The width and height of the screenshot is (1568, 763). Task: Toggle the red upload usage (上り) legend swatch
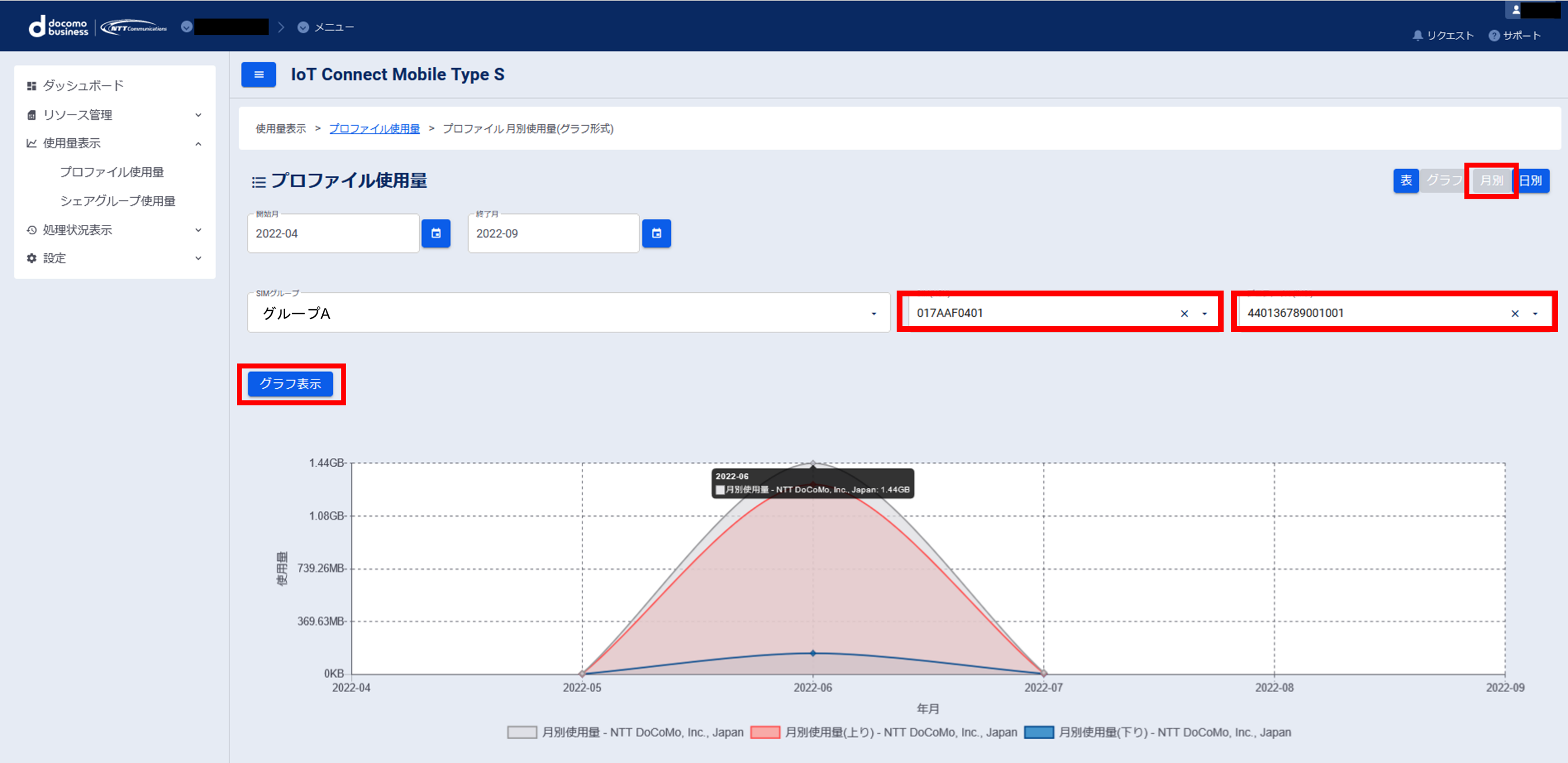point(764,732)
